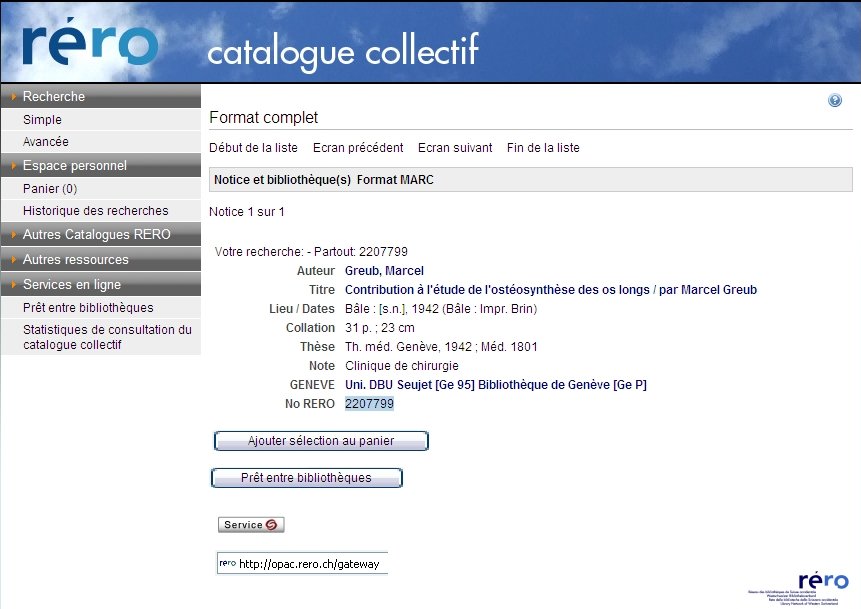This screenshot has width=861, height=609.
Task: Open Historique des recherches
Action: coord(95,211)
